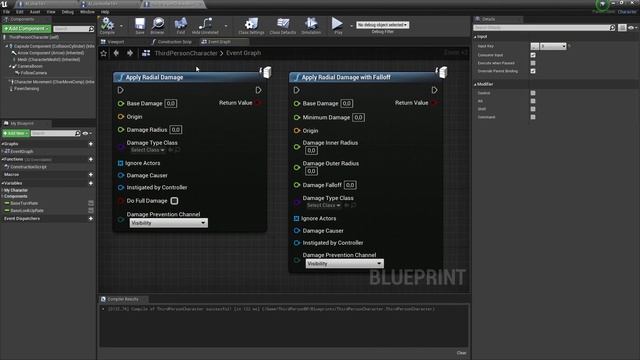Click the Unreal Engine logo icon
Screen dimensions: 640x360
coord(4,4)
